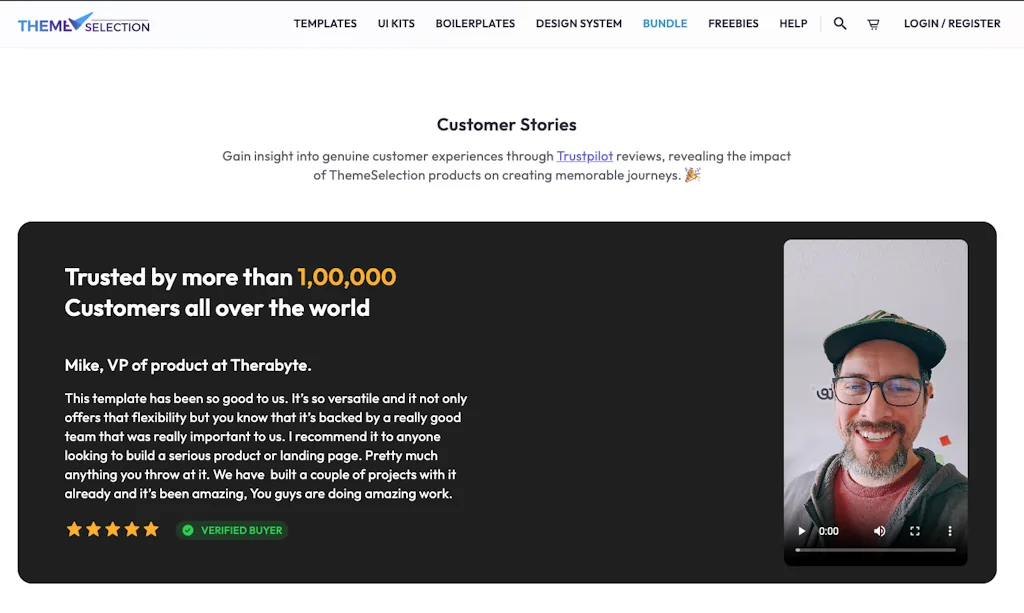
Task: Open the FREEBIES page
Action: (733, 23)
